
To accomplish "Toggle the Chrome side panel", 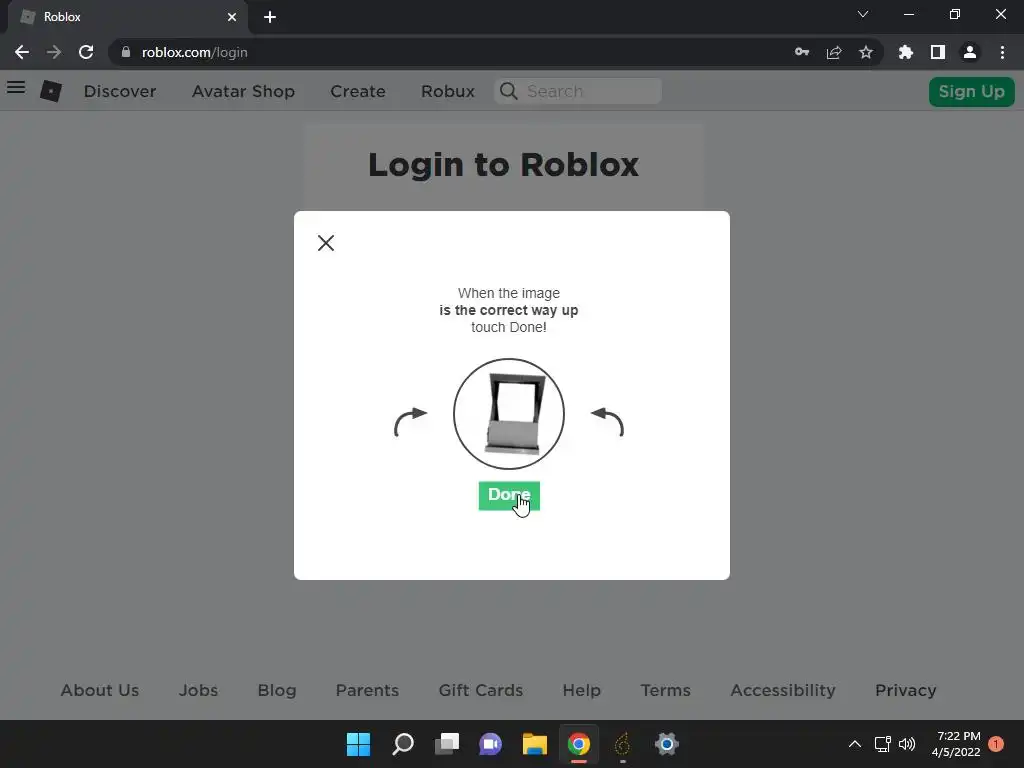I will pyautogui.click(x=938, y=52).
